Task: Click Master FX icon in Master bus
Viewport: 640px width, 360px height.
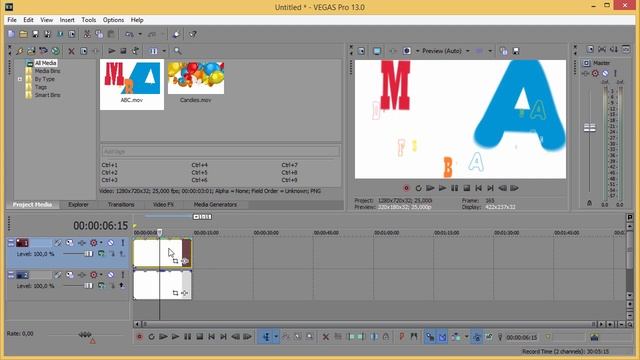Action: 586,73
